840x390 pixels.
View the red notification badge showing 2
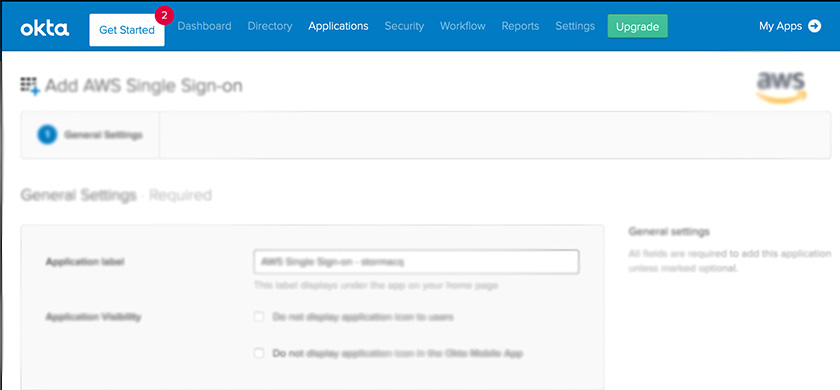pos(164,16)
